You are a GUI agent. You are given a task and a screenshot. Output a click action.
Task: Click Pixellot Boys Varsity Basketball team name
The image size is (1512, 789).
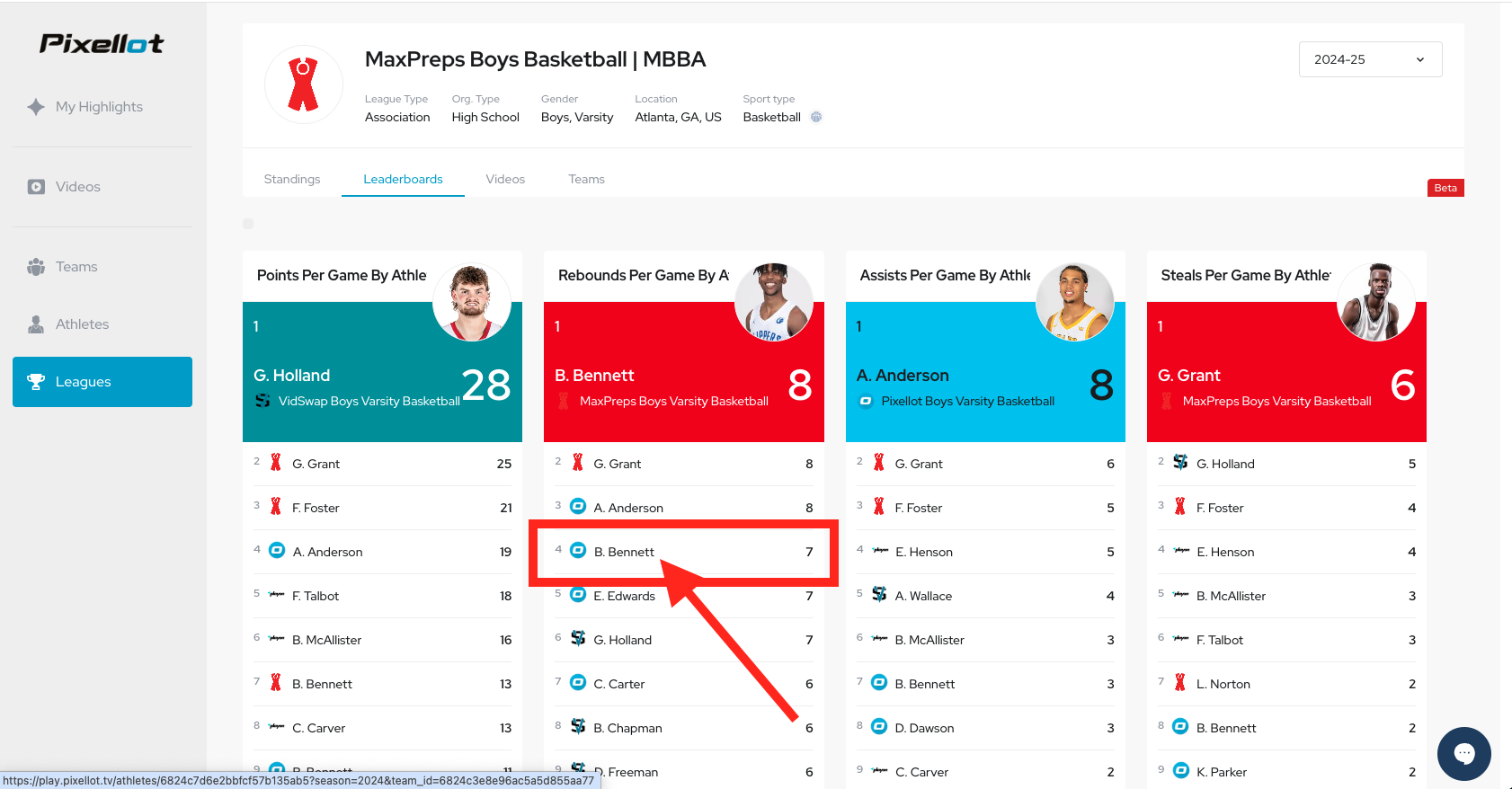click(968, 401)
